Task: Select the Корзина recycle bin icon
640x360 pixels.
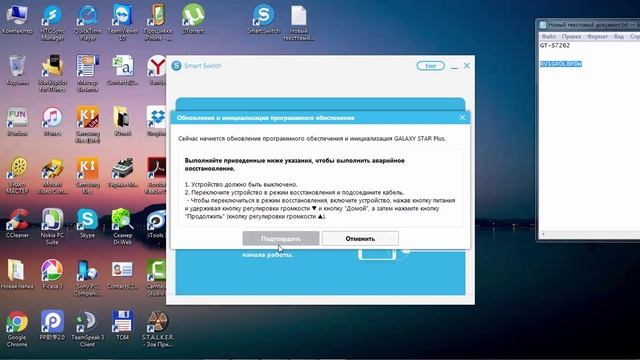Action: (17, 70)
